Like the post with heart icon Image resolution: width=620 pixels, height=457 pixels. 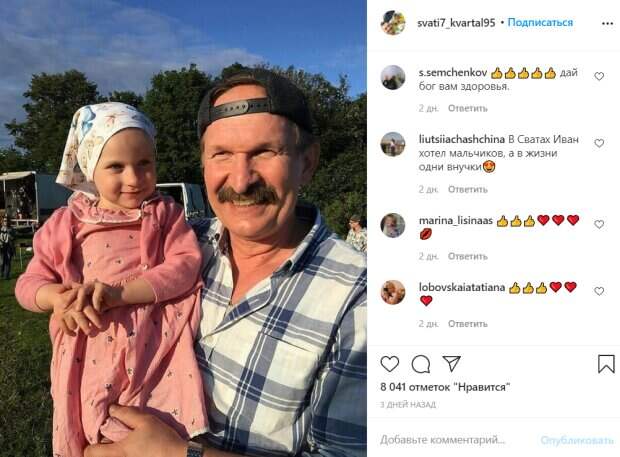(389, 364)
